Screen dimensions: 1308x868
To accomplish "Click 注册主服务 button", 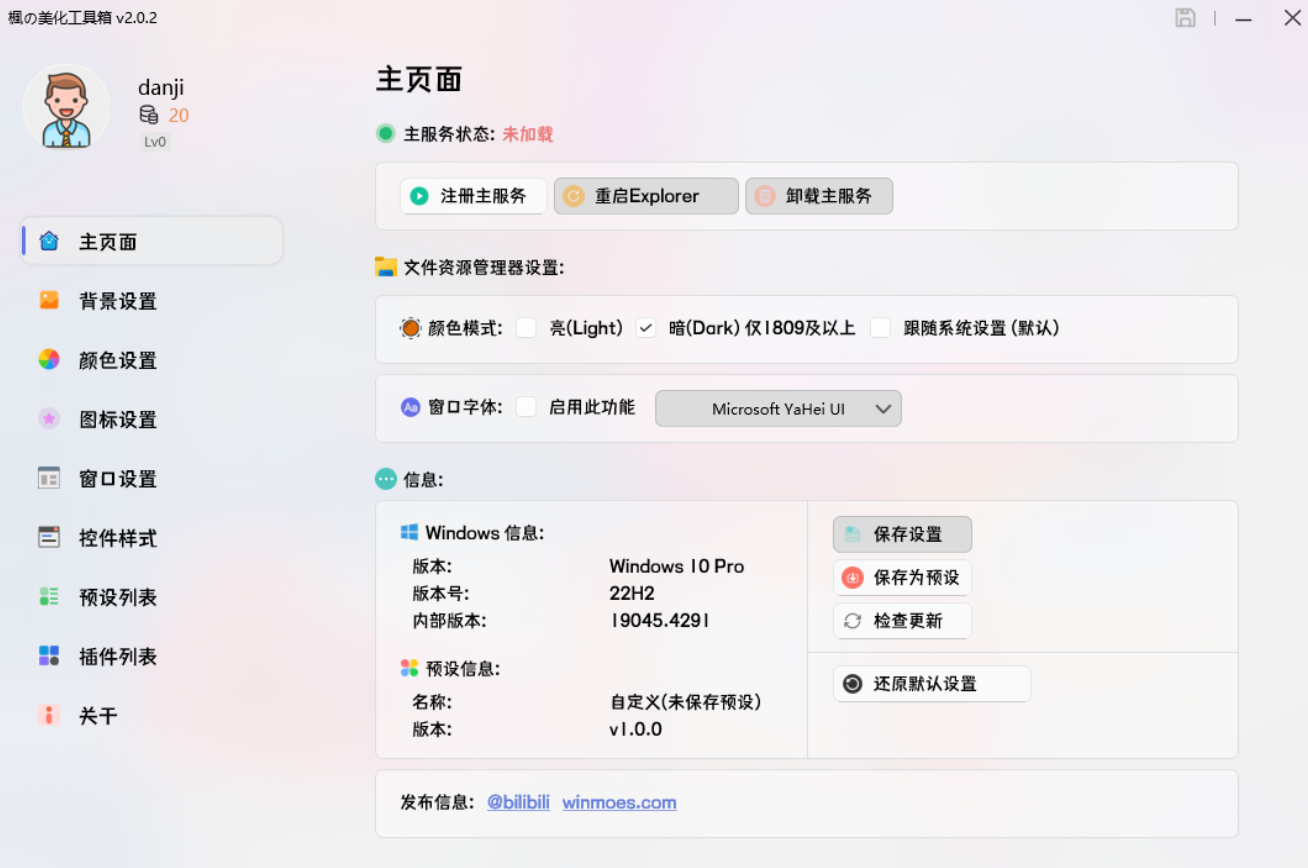I will (x=473, y=196).
